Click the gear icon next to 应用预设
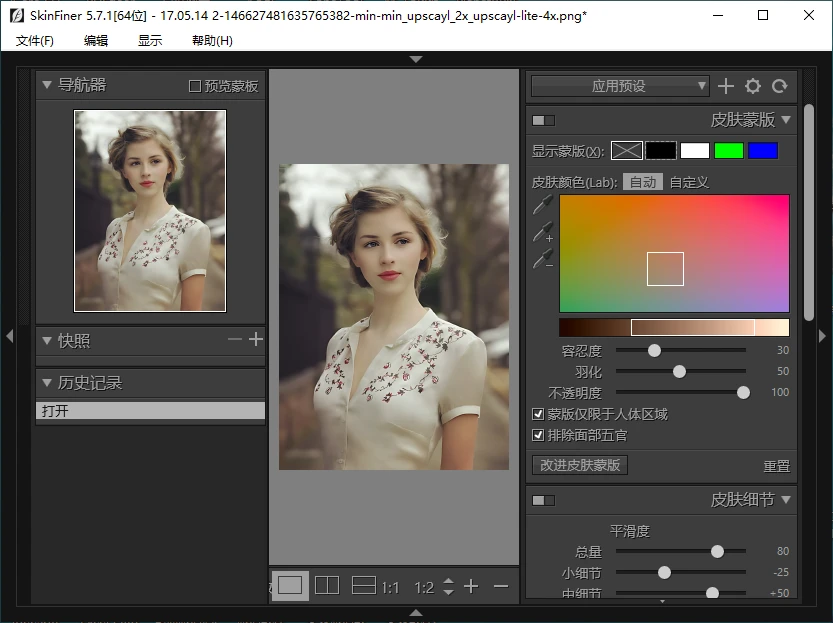This screenshot has height=623, width=833. click(753, 86)
